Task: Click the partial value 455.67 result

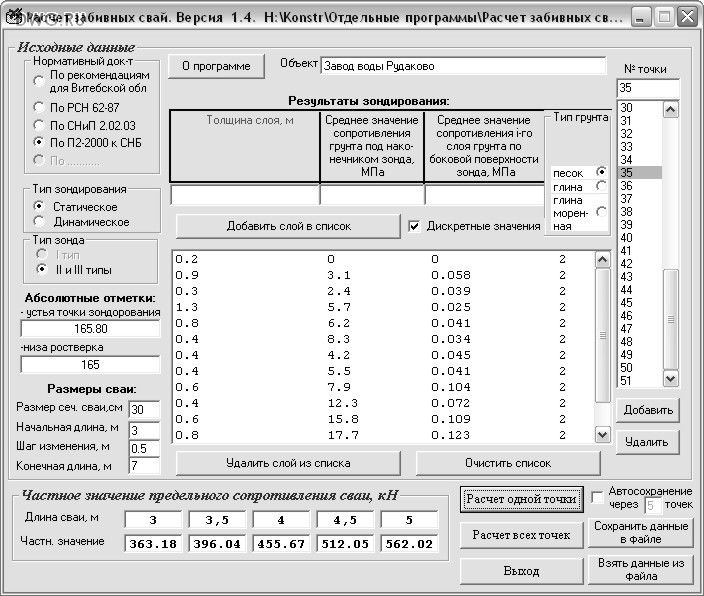Action: point(281,544)
